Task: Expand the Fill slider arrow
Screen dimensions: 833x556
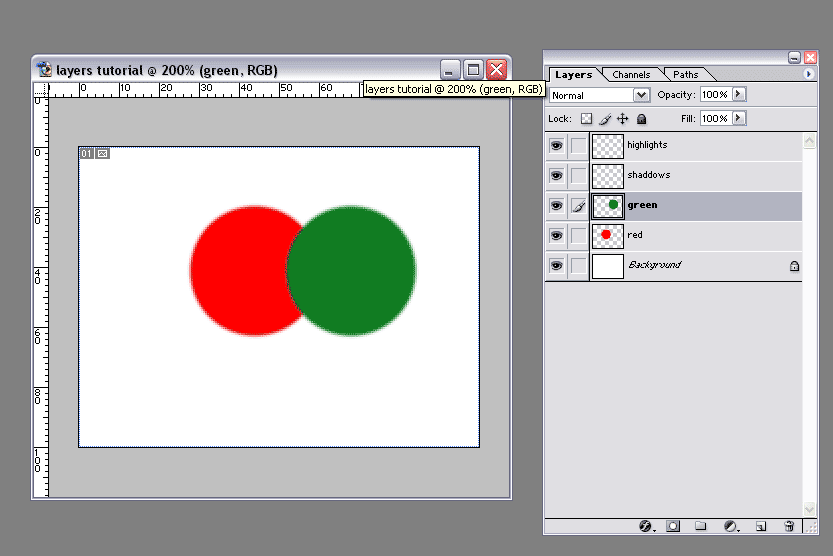Action: (739, 118)
